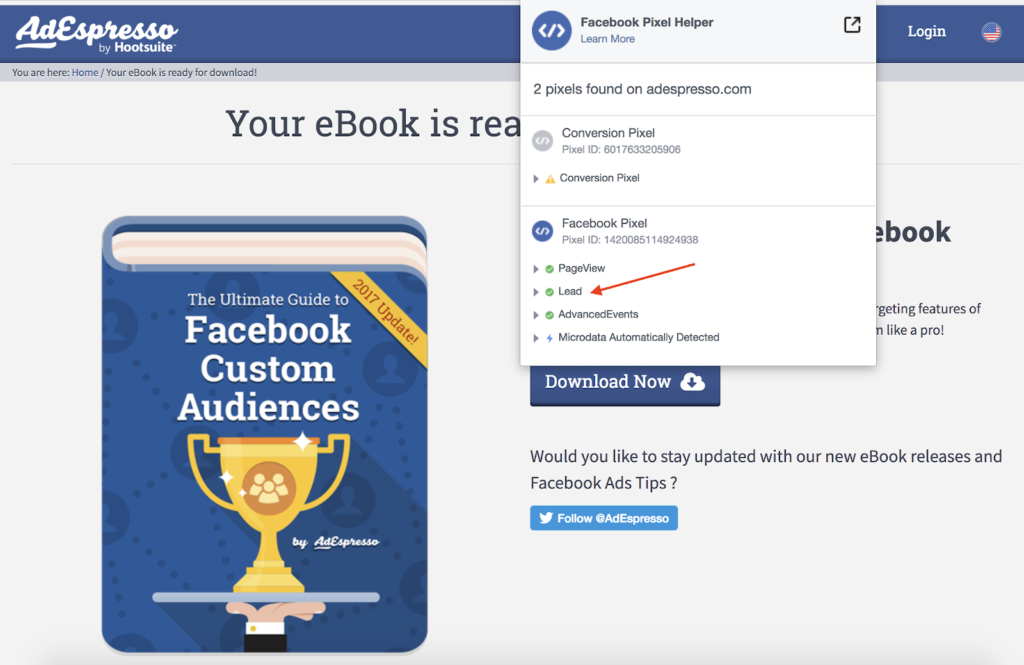Follow the Learn More link

[607, 39]
